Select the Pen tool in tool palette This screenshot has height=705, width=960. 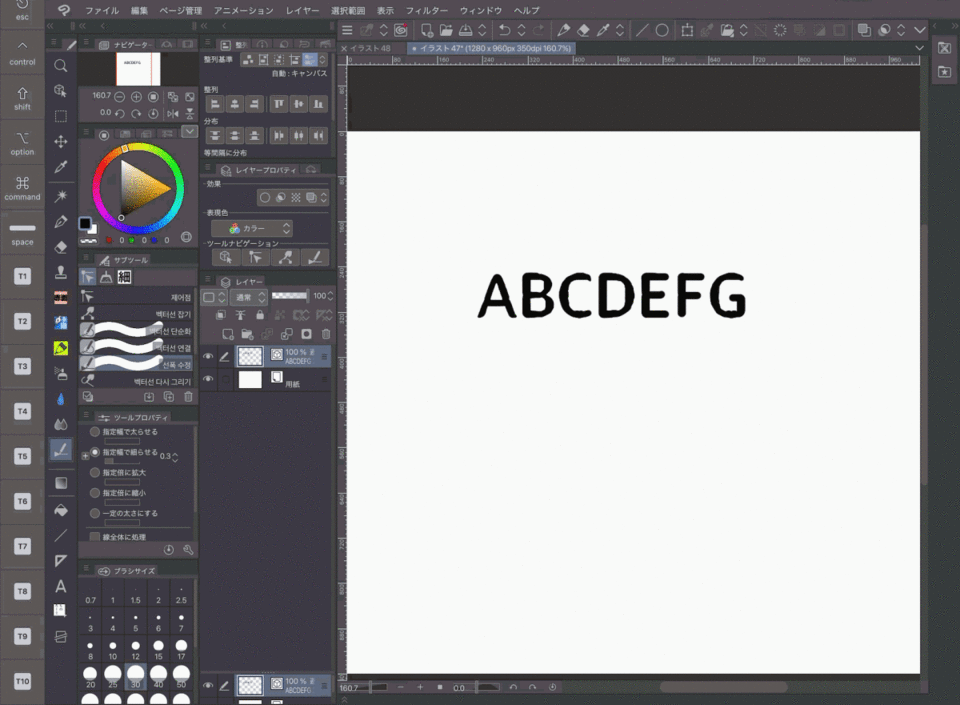[61, 222]
